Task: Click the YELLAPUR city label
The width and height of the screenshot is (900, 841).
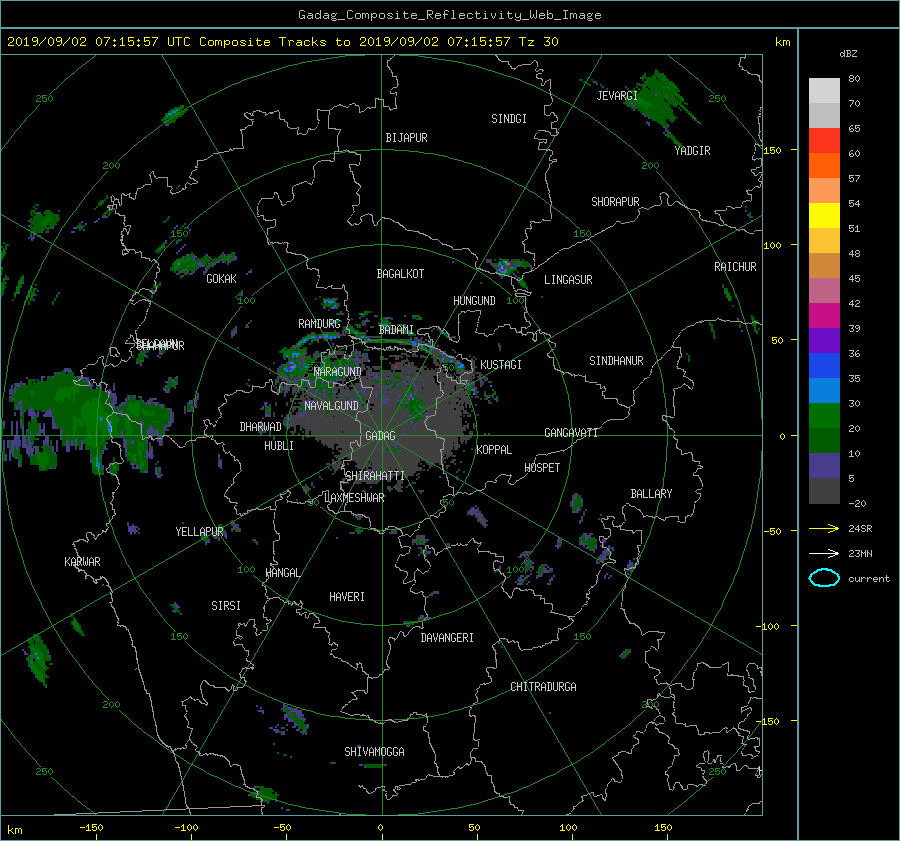Action: pyautogui.click(x=199, y=532)
